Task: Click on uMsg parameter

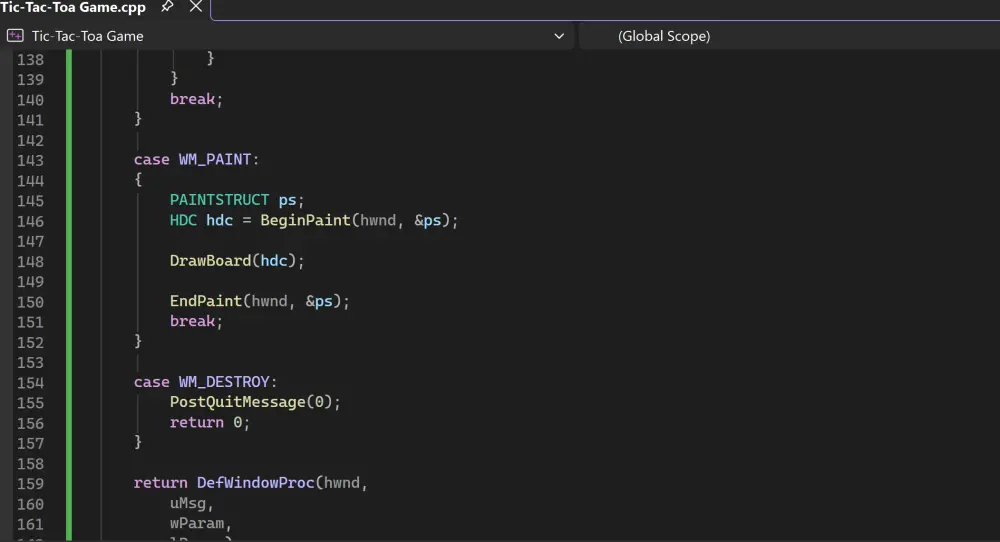Action: click(x=188, y=503)
